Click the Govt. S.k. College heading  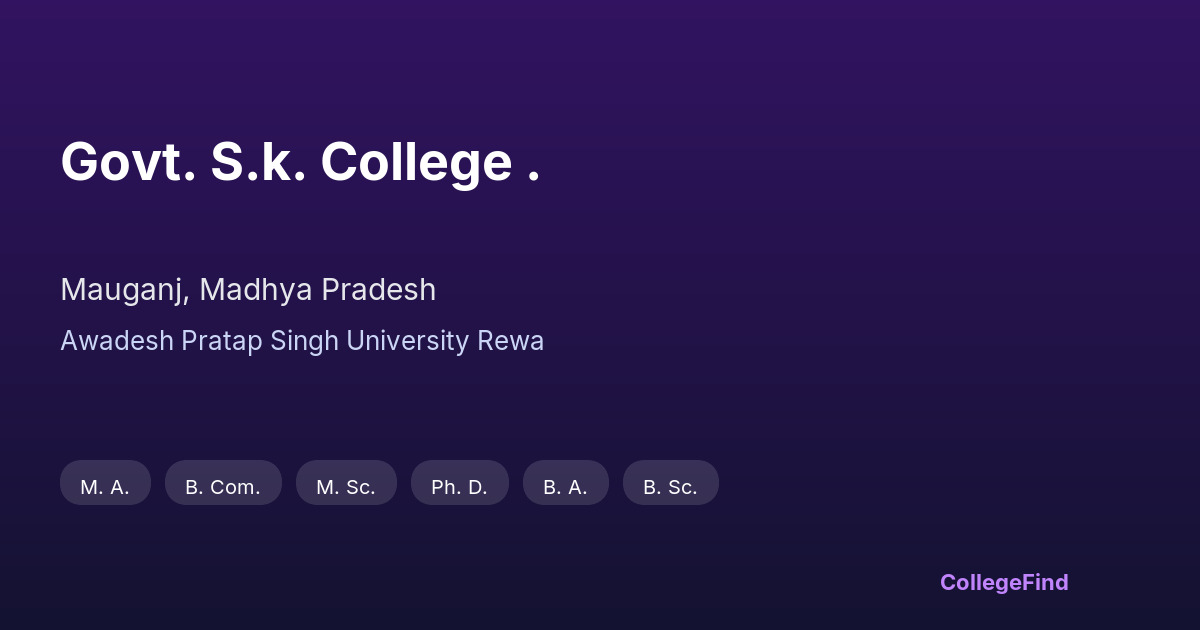click(300, 162)
